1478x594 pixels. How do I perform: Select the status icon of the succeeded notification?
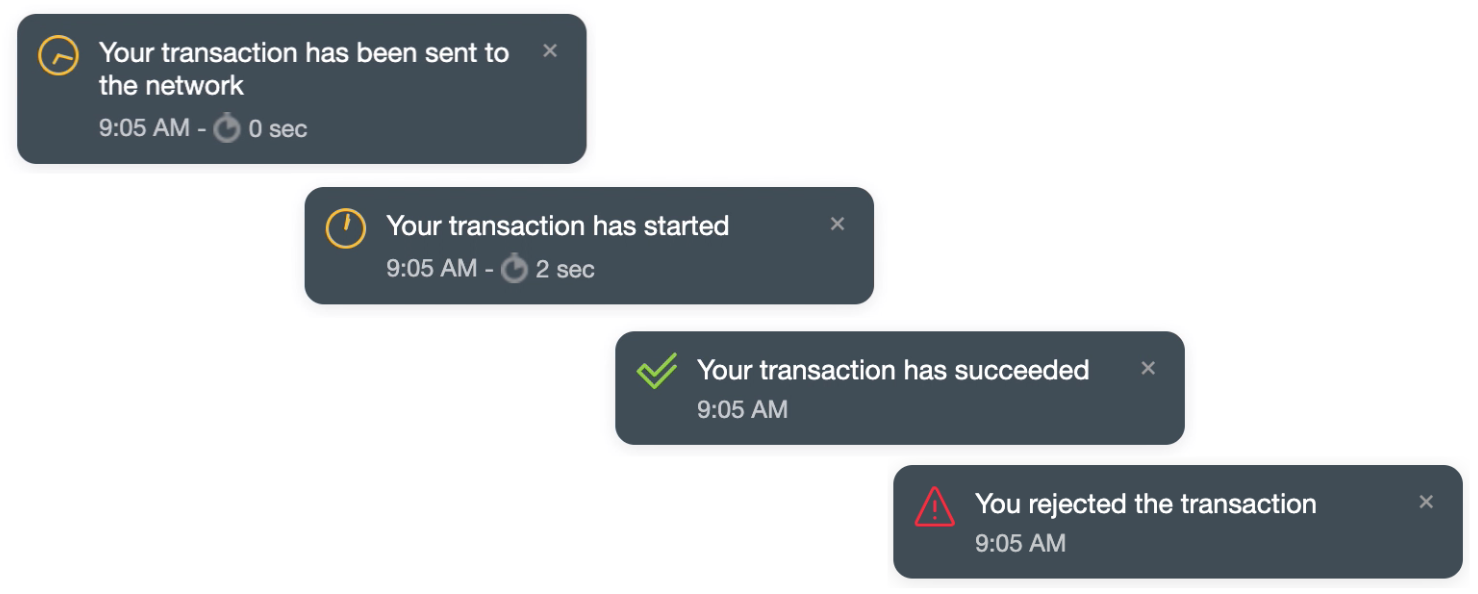tap(656, 369)
